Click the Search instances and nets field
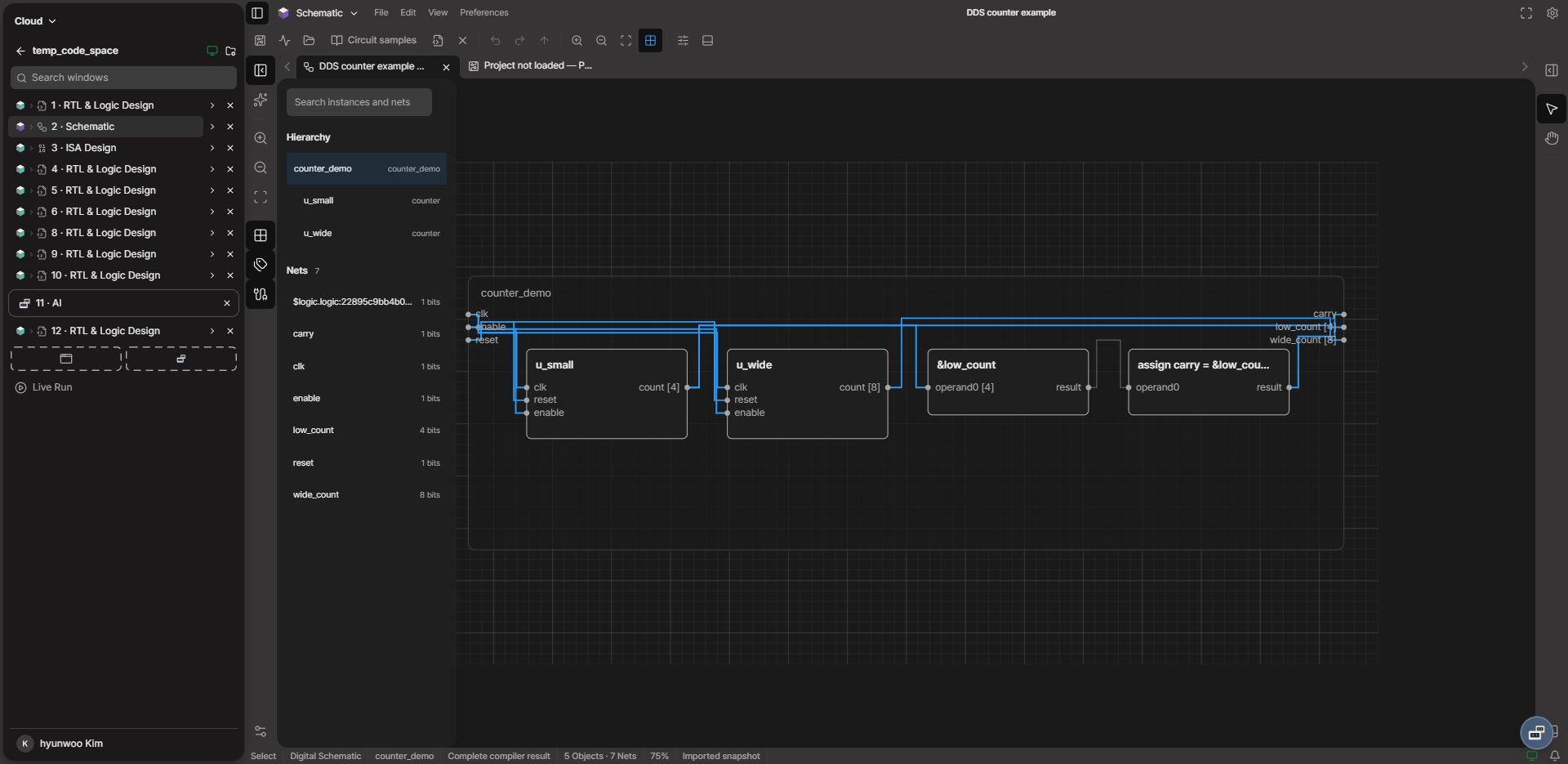Viewport: 1568px width, 764px height. coord(359,102)
